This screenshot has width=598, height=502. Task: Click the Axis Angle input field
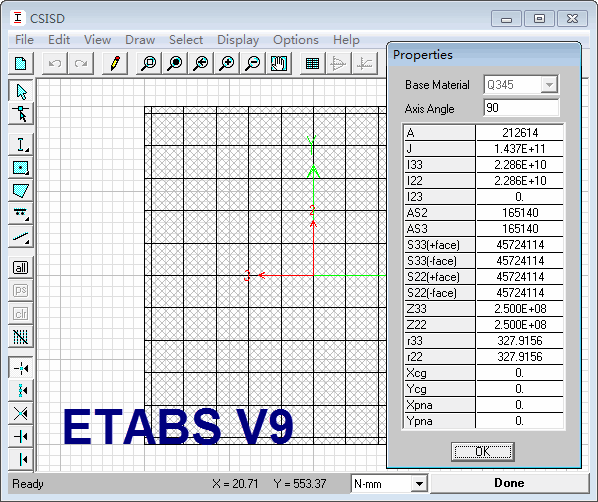coord(521,108)
